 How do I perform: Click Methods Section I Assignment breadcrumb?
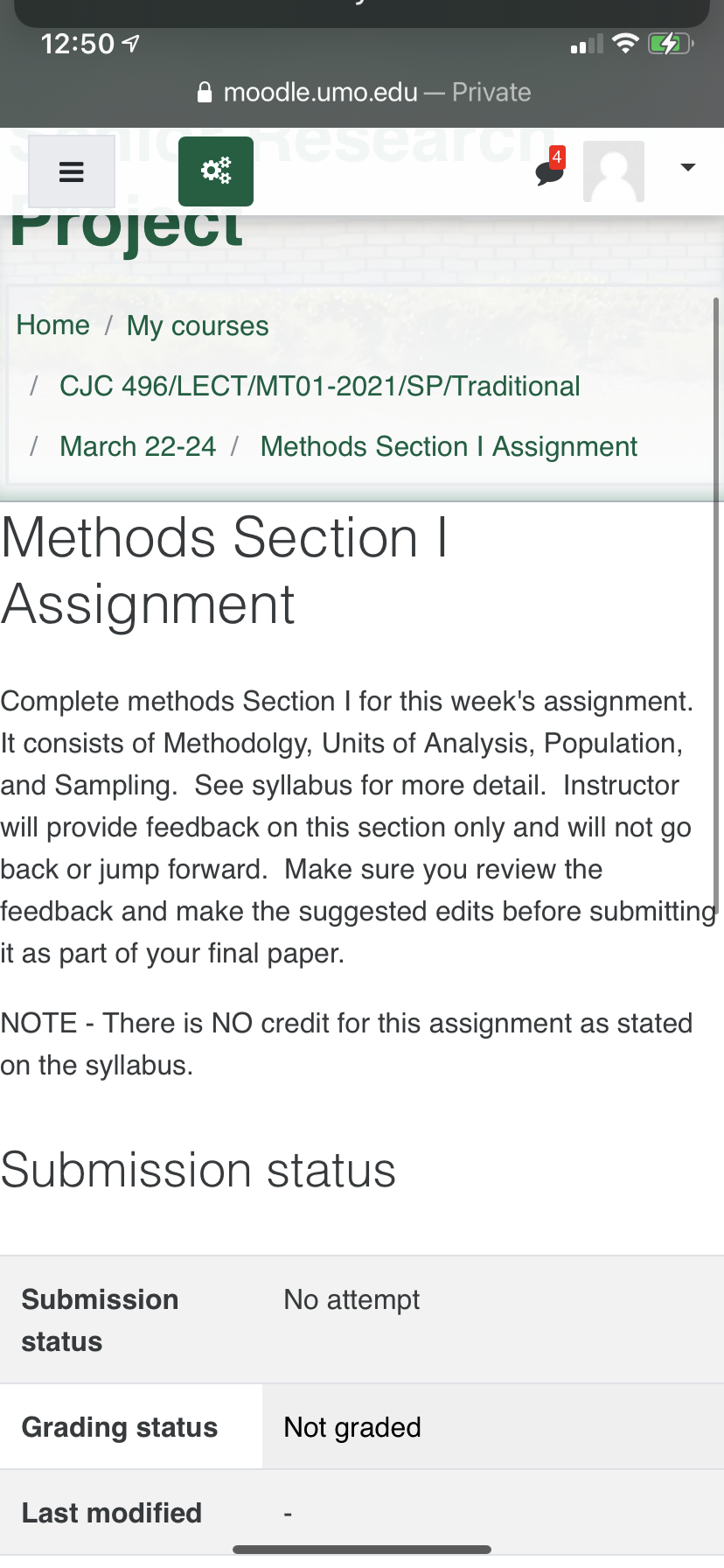click(x=449, y=446)
